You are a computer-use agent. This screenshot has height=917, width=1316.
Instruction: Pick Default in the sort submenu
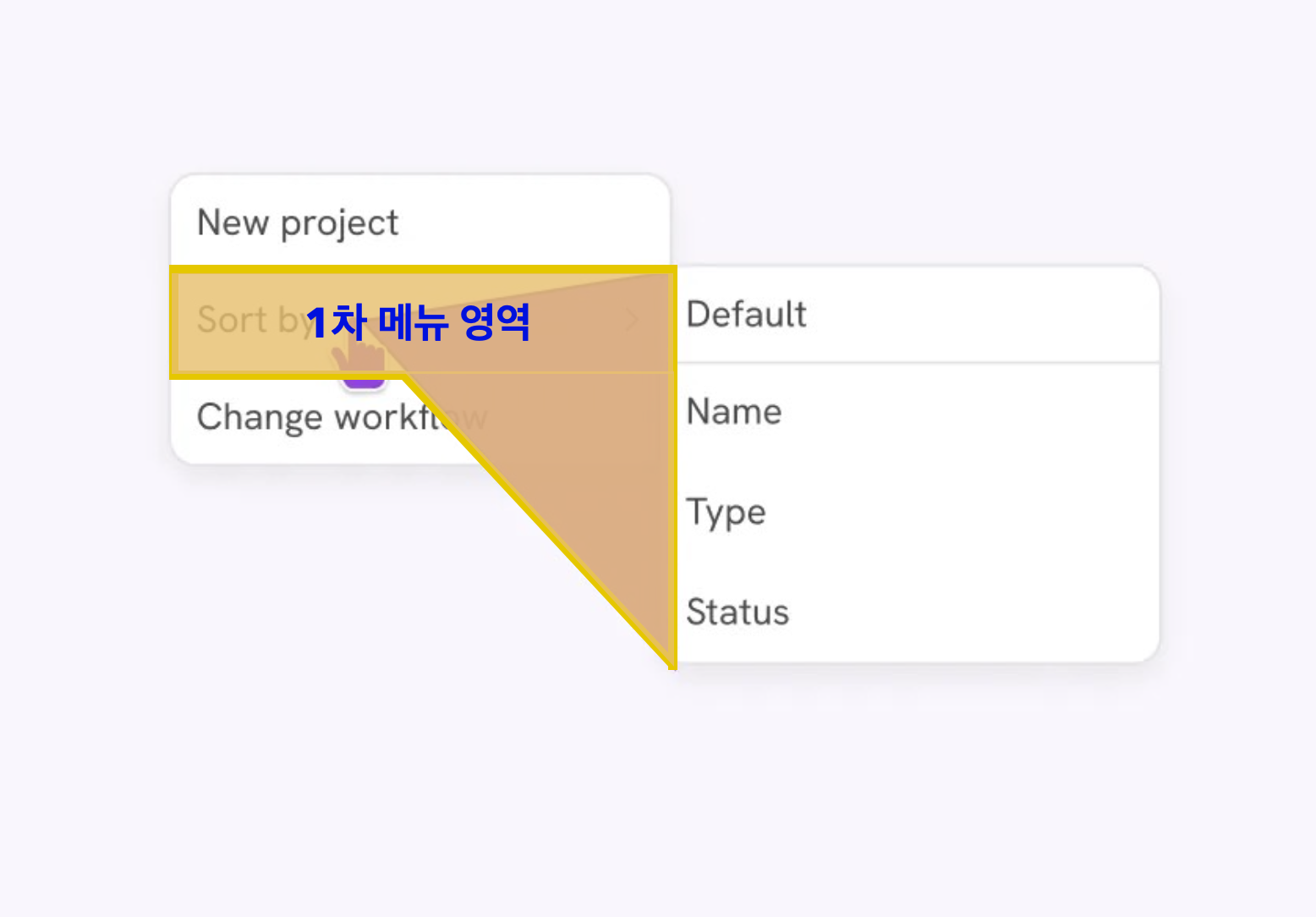coord(917,314)
